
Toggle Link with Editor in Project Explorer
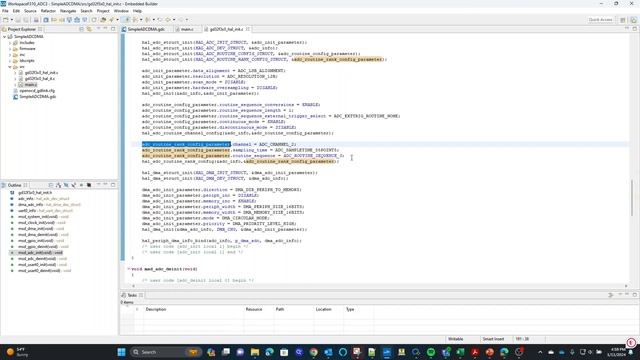[89, 29]
